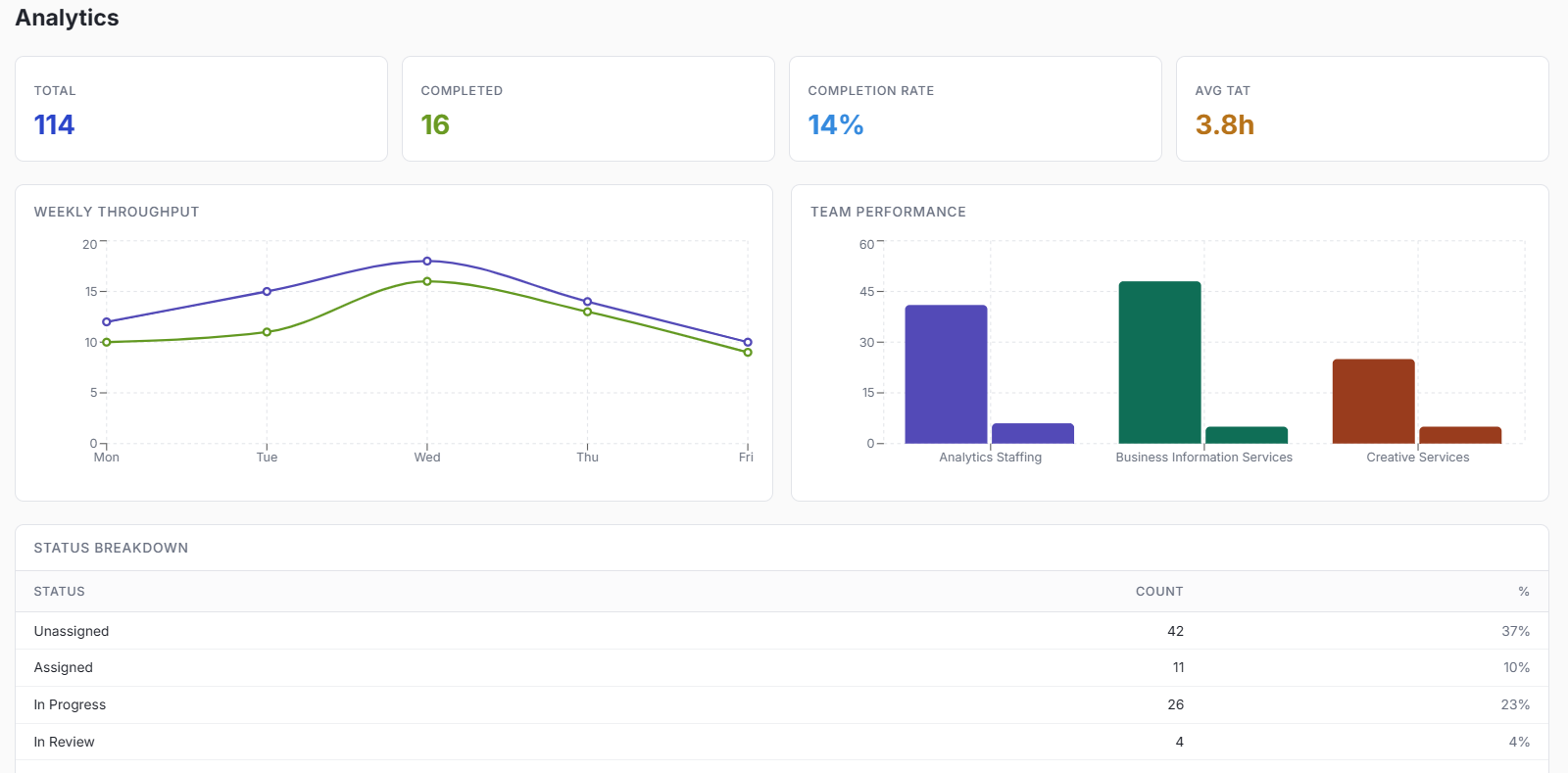Click the purple data point on Thu
This screenshot has width=1568, height=773.
(587, 302)
